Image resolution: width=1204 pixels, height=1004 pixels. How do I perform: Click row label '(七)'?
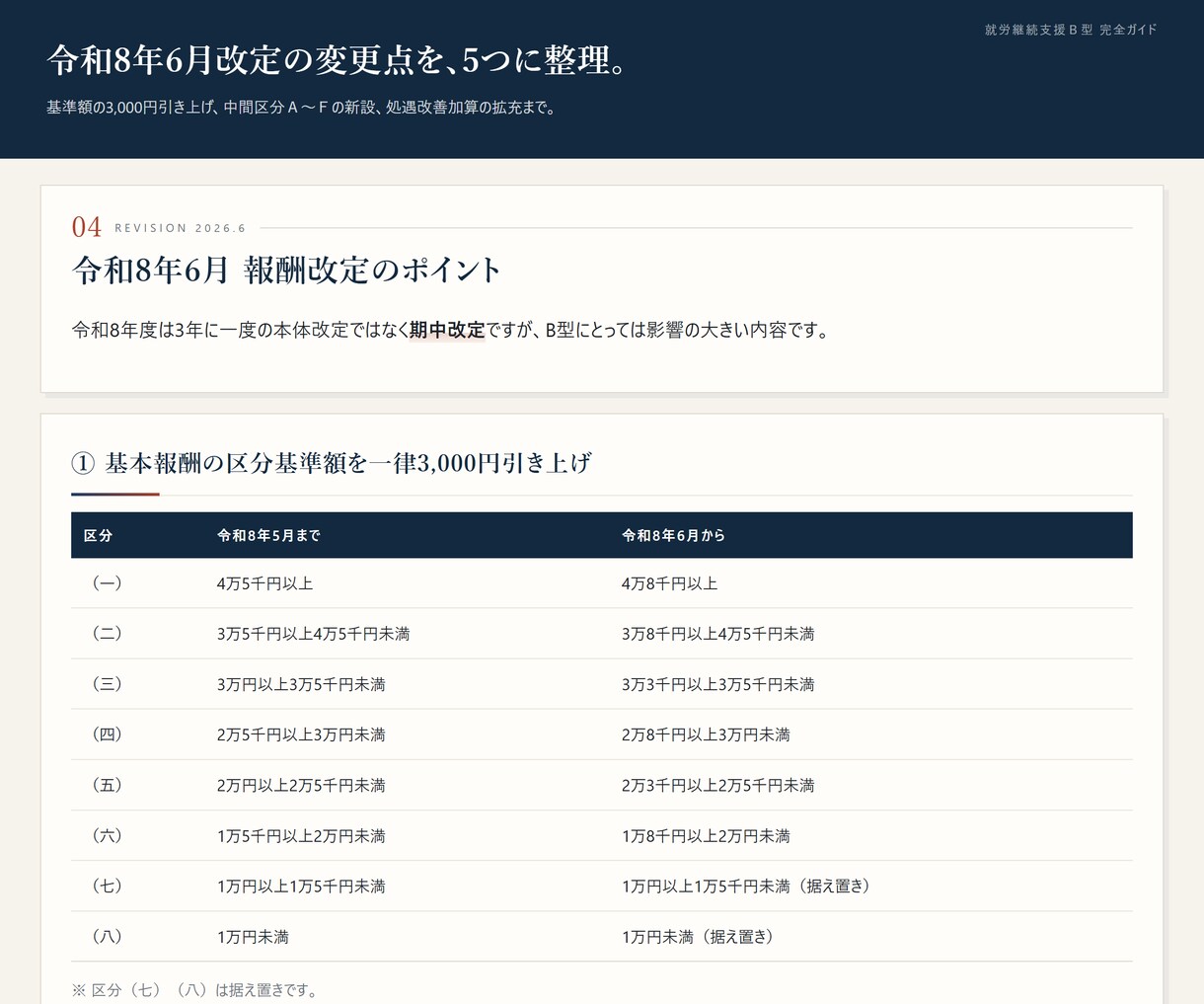[107, 887]
